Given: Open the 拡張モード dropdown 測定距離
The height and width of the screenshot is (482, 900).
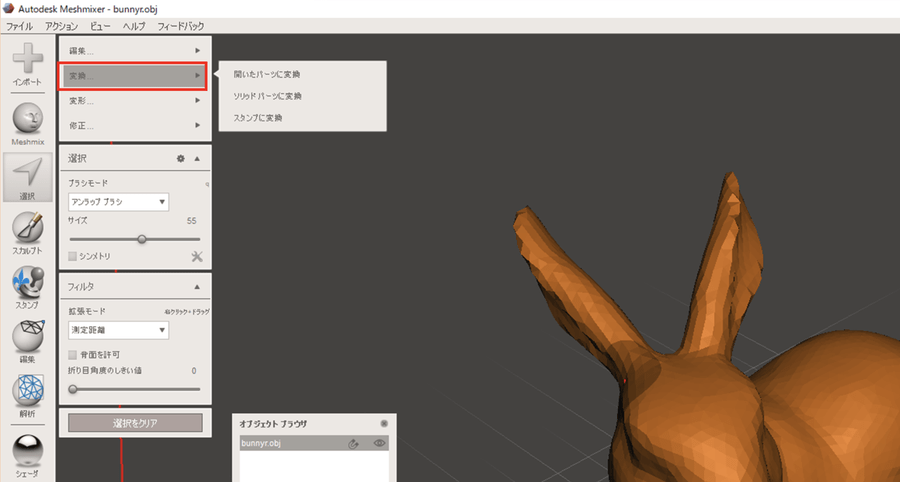Looking at the screenshot, I should (118, 330).
